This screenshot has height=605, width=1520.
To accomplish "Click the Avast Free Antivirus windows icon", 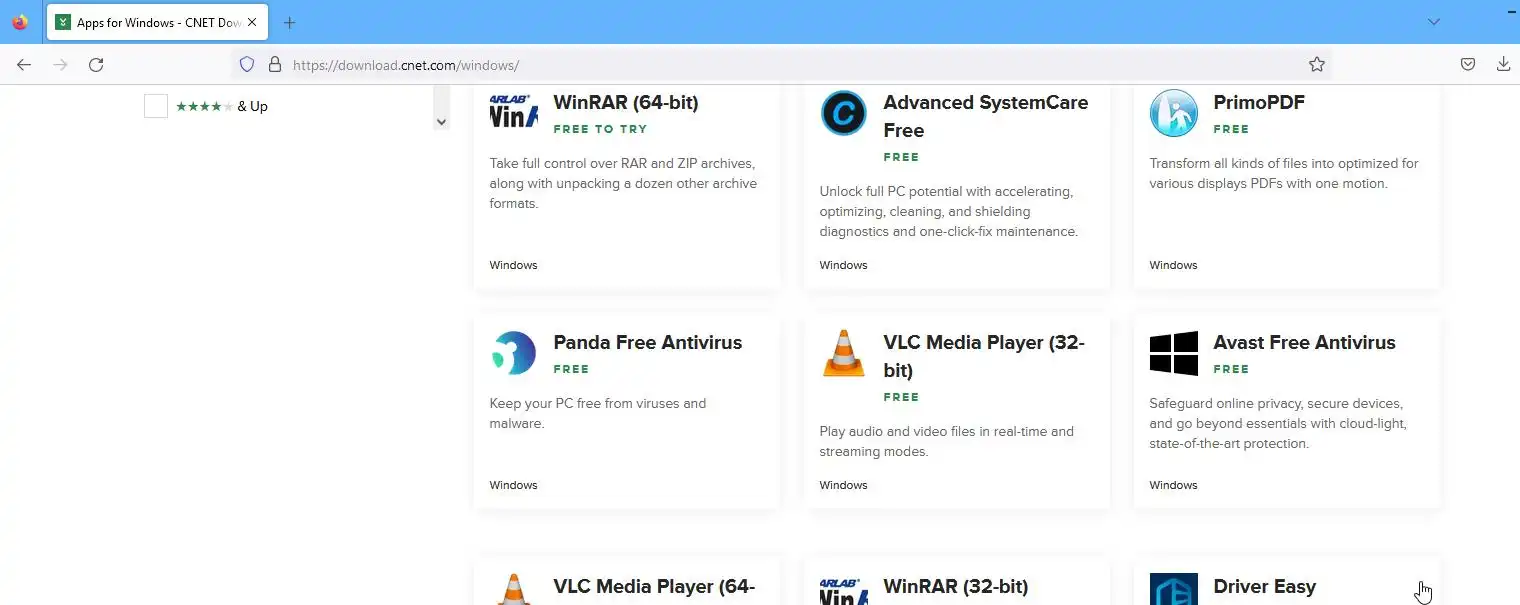I will click(1174, 353).
